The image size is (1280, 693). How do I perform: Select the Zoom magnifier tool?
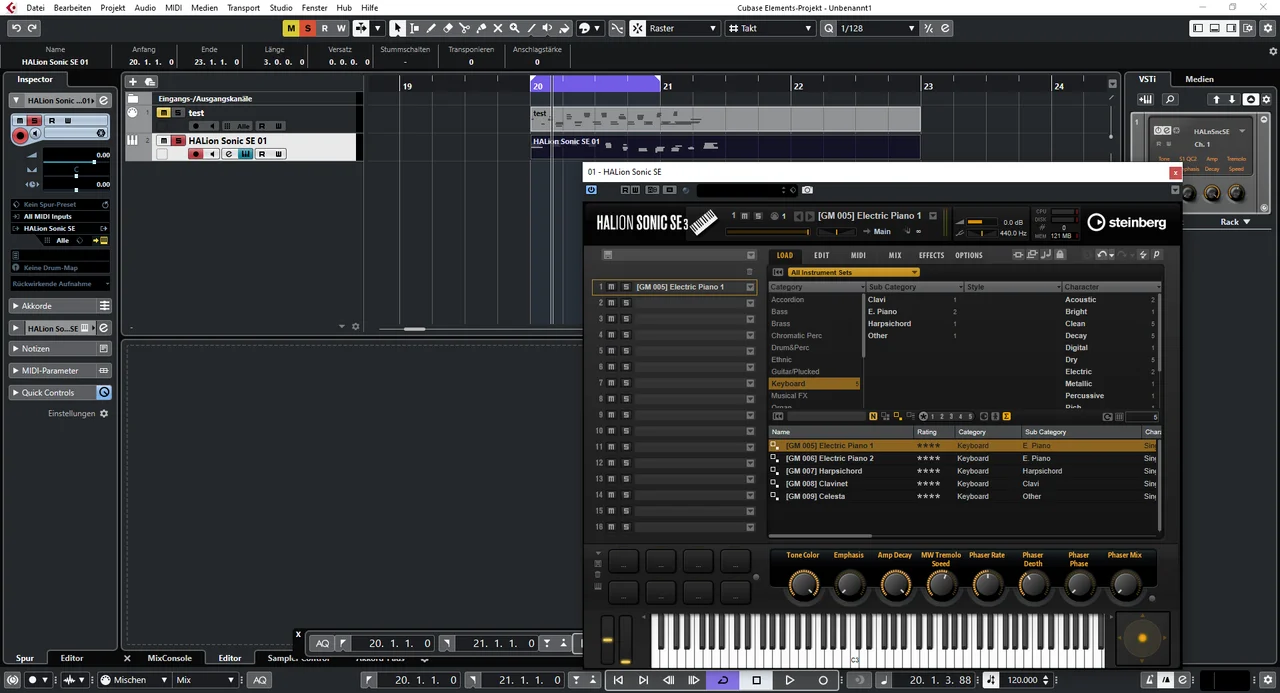pyautogui.click(x=514, y=28)
